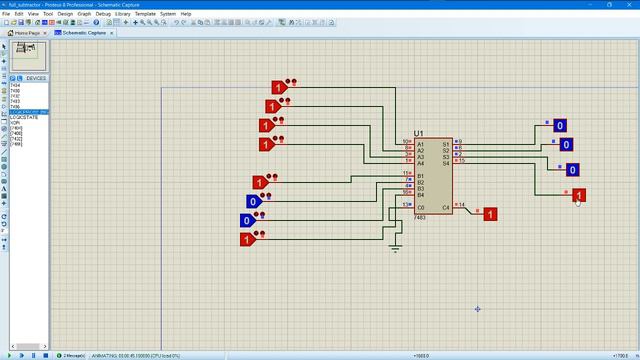Close the Home Page tab
Image resolution: width=640 pixels, height=360 pixels.
coord(45,33)
